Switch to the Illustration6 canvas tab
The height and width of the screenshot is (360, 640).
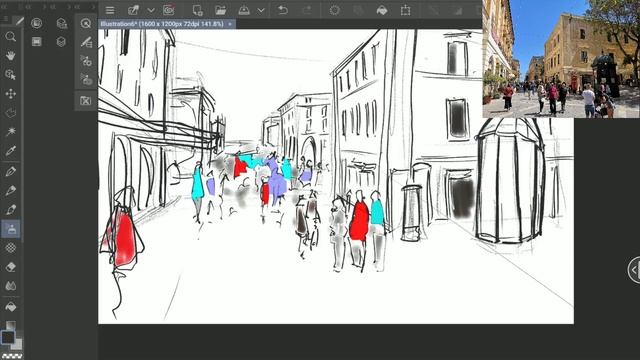click(162, 24)
